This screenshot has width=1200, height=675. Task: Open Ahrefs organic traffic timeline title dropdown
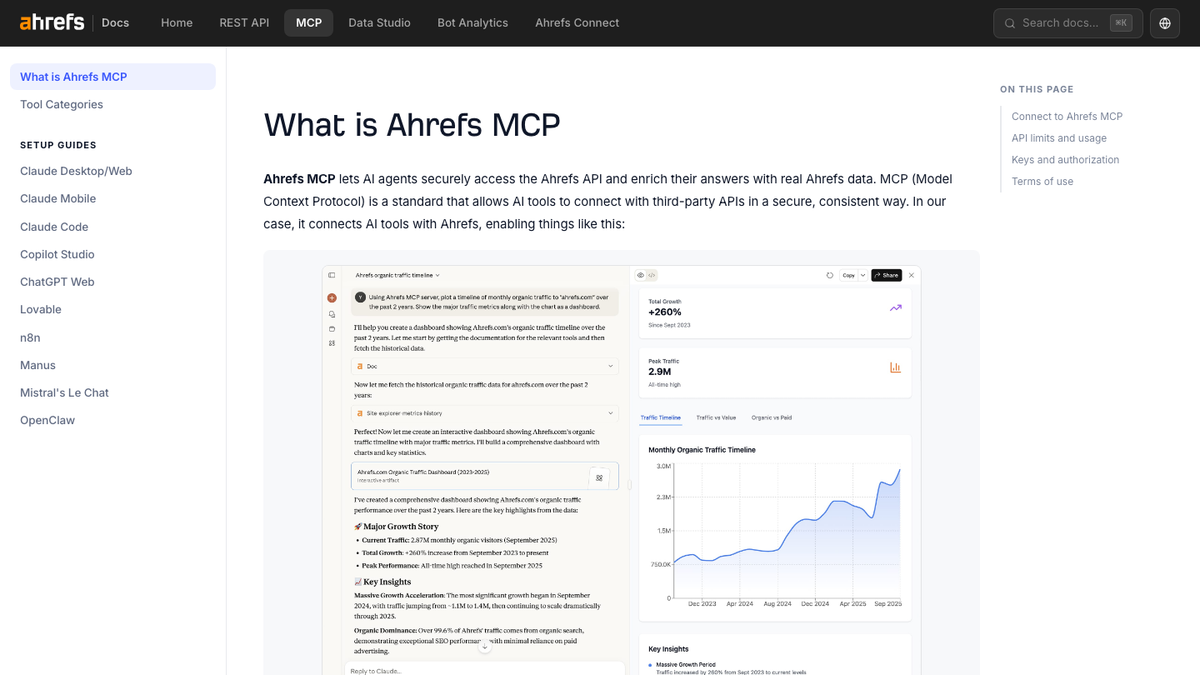click(398, 275)
